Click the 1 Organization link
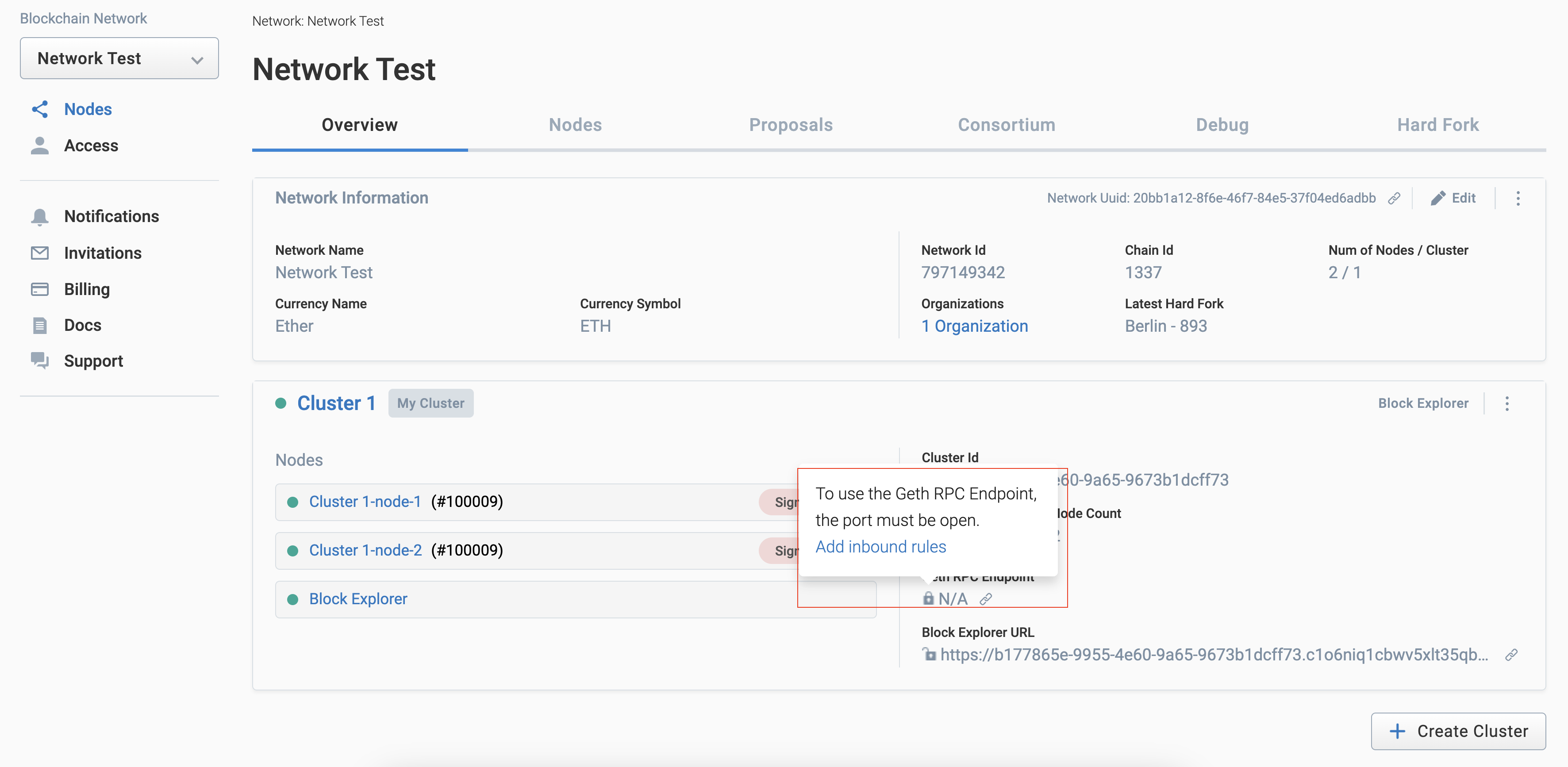The height and width of the screenshot is (767, 1568). pyautogui.click(x=975, y=325)
